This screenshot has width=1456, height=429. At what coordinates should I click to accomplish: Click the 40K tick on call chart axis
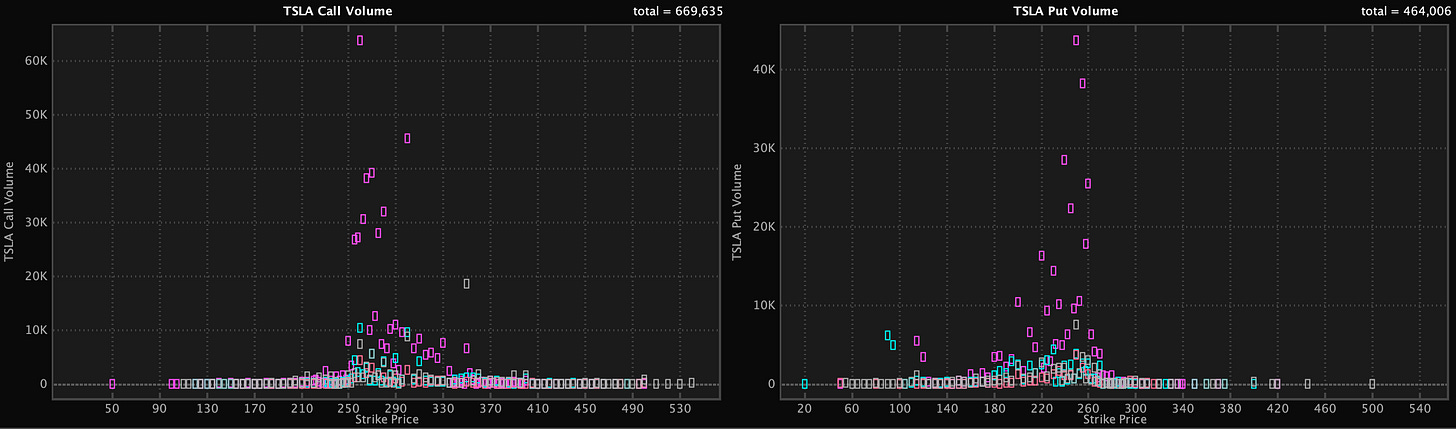click(x=34, y=168)
